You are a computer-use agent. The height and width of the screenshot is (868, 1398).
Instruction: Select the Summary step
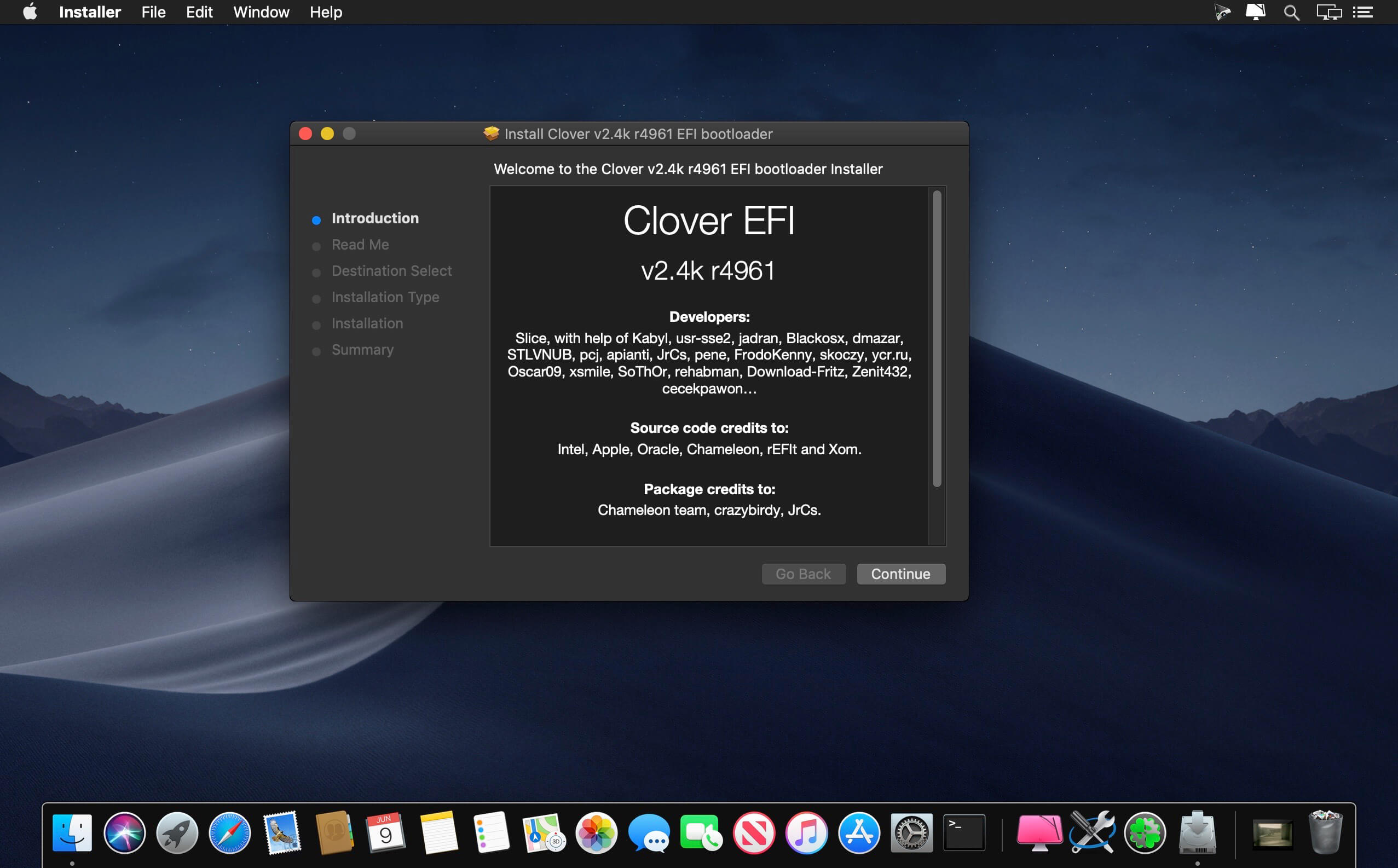point(363,349)
